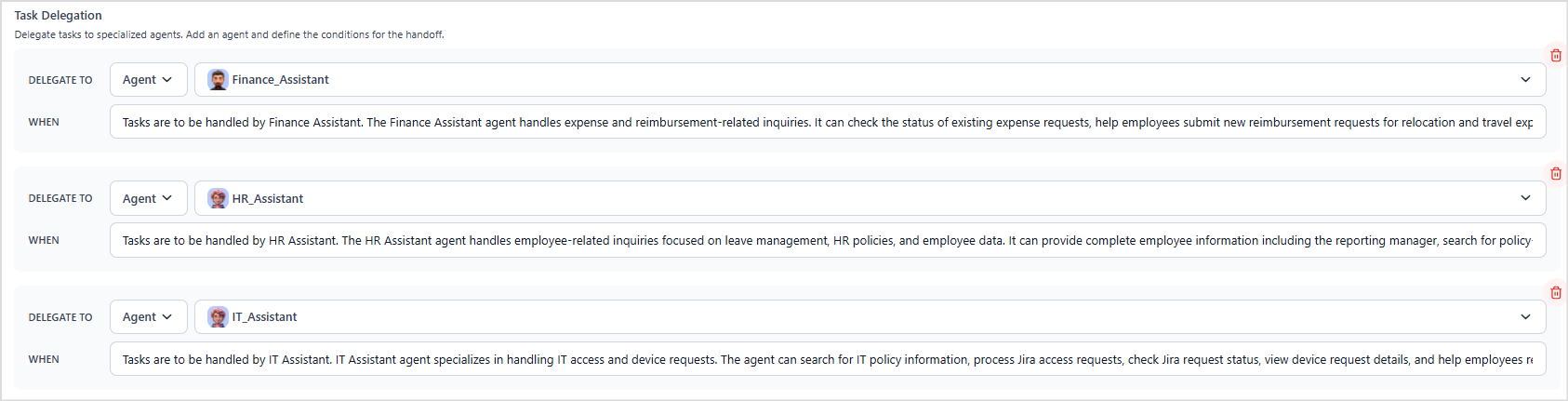The width and height of the screenshot is (1568, 401).
Task: Click the HR_Assistant avatar icon
Action: click(x=218, y=199)
